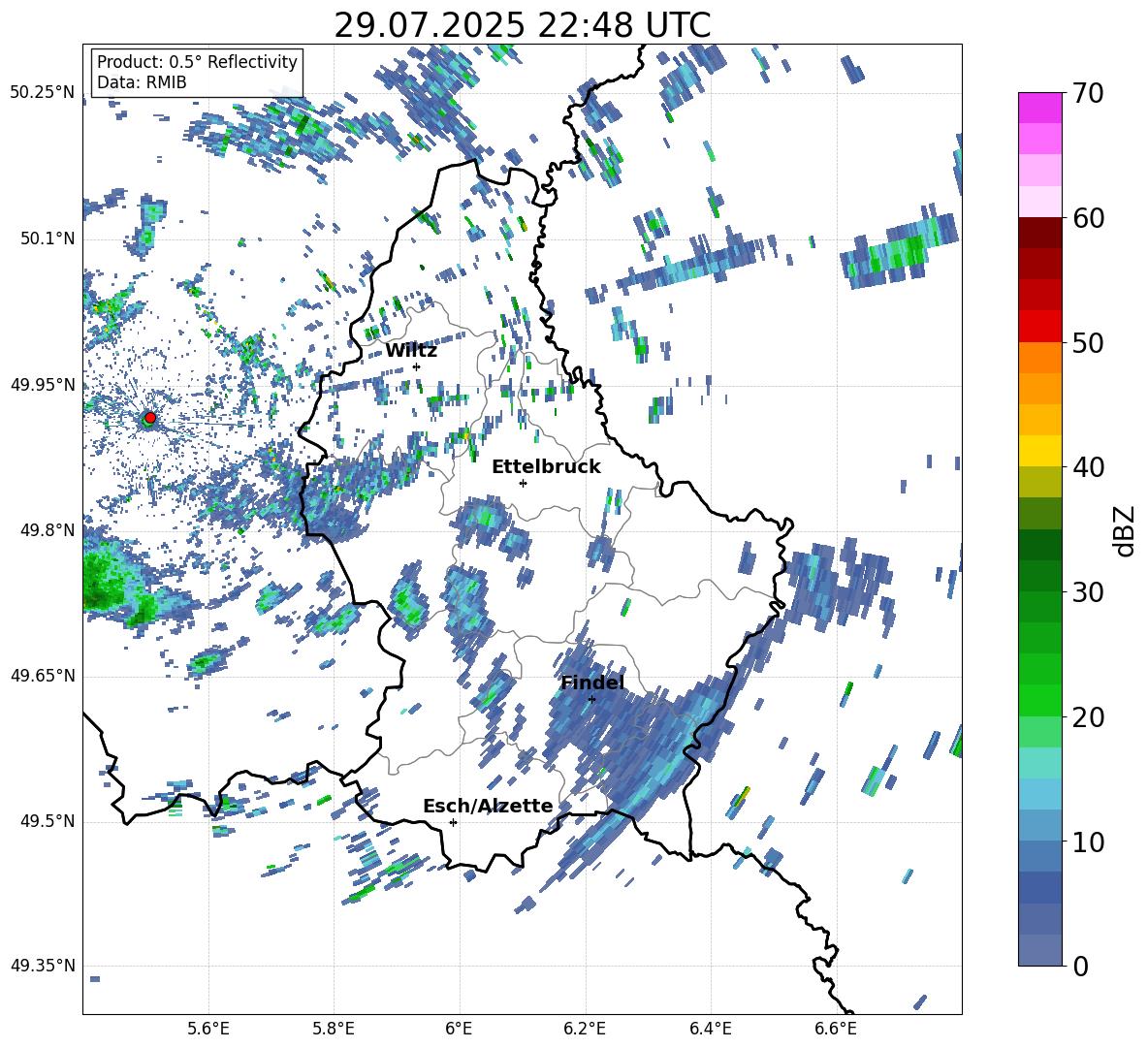Click the Ettelbruck city label

coord(546,467)
